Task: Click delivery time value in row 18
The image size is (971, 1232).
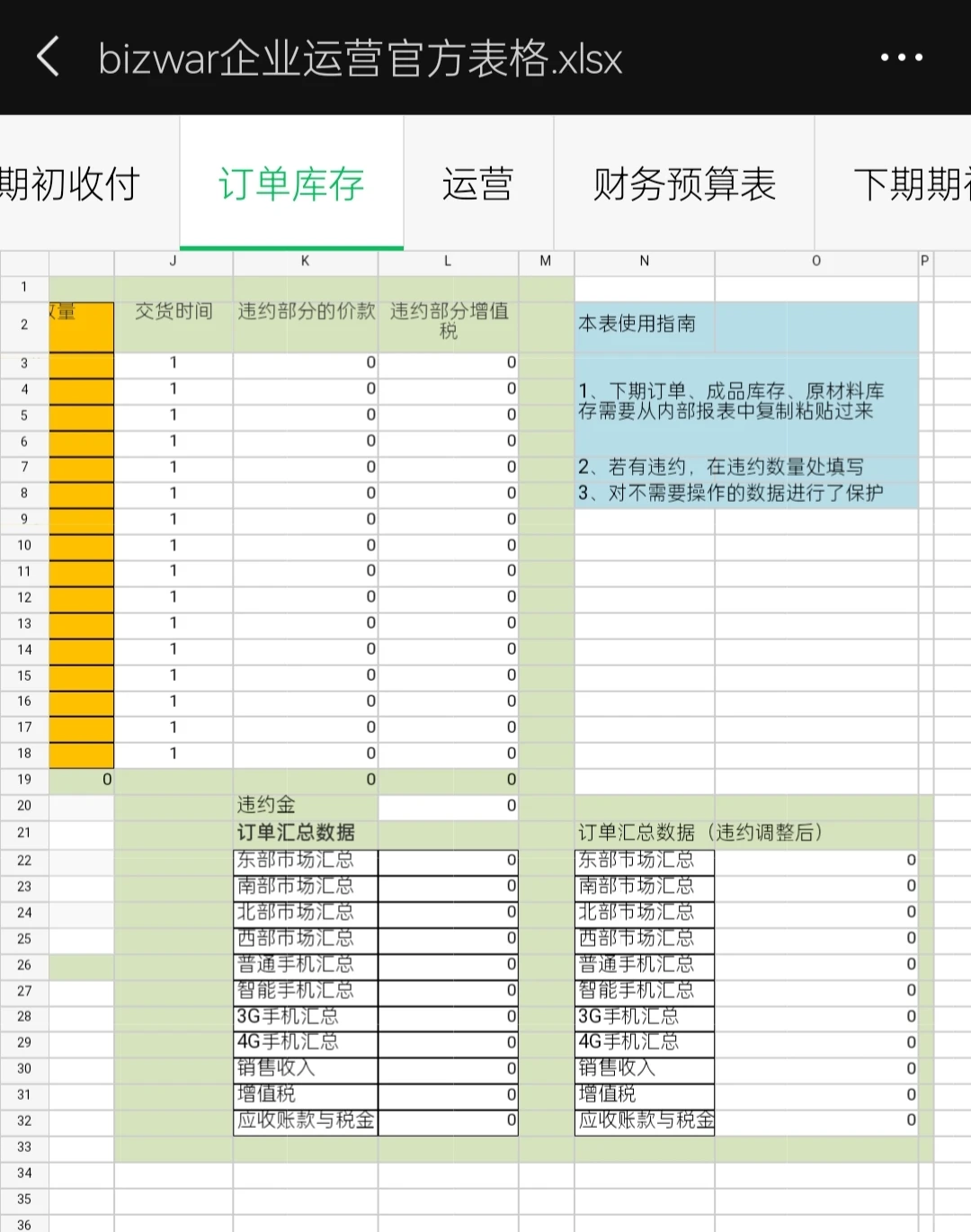Action: click(x=174, y=754)
